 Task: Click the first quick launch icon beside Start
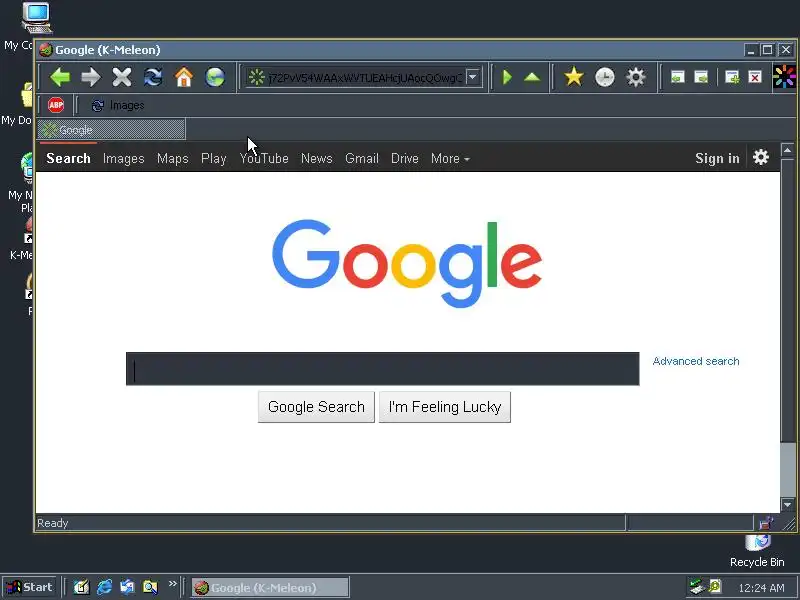point(81,587)
